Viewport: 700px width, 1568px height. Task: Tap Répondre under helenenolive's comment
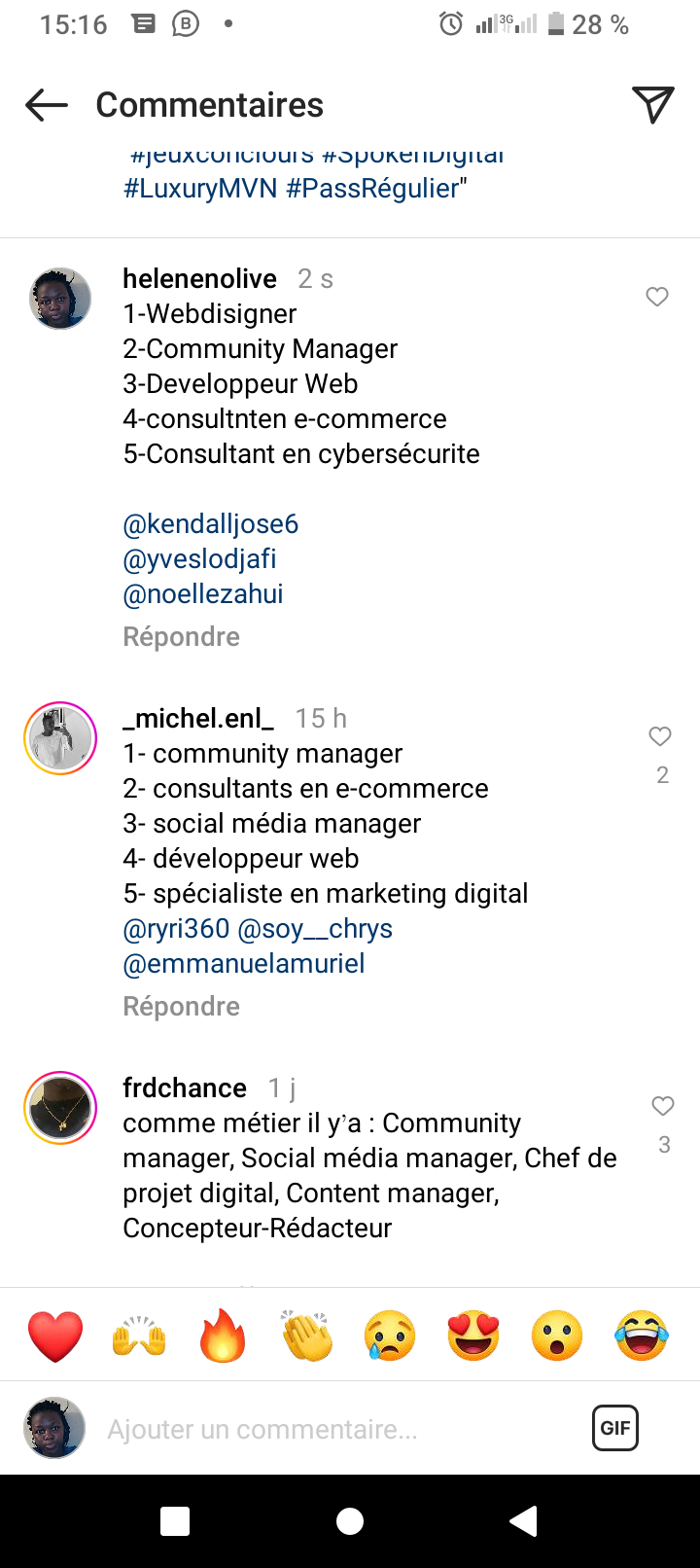coord(181,636)
